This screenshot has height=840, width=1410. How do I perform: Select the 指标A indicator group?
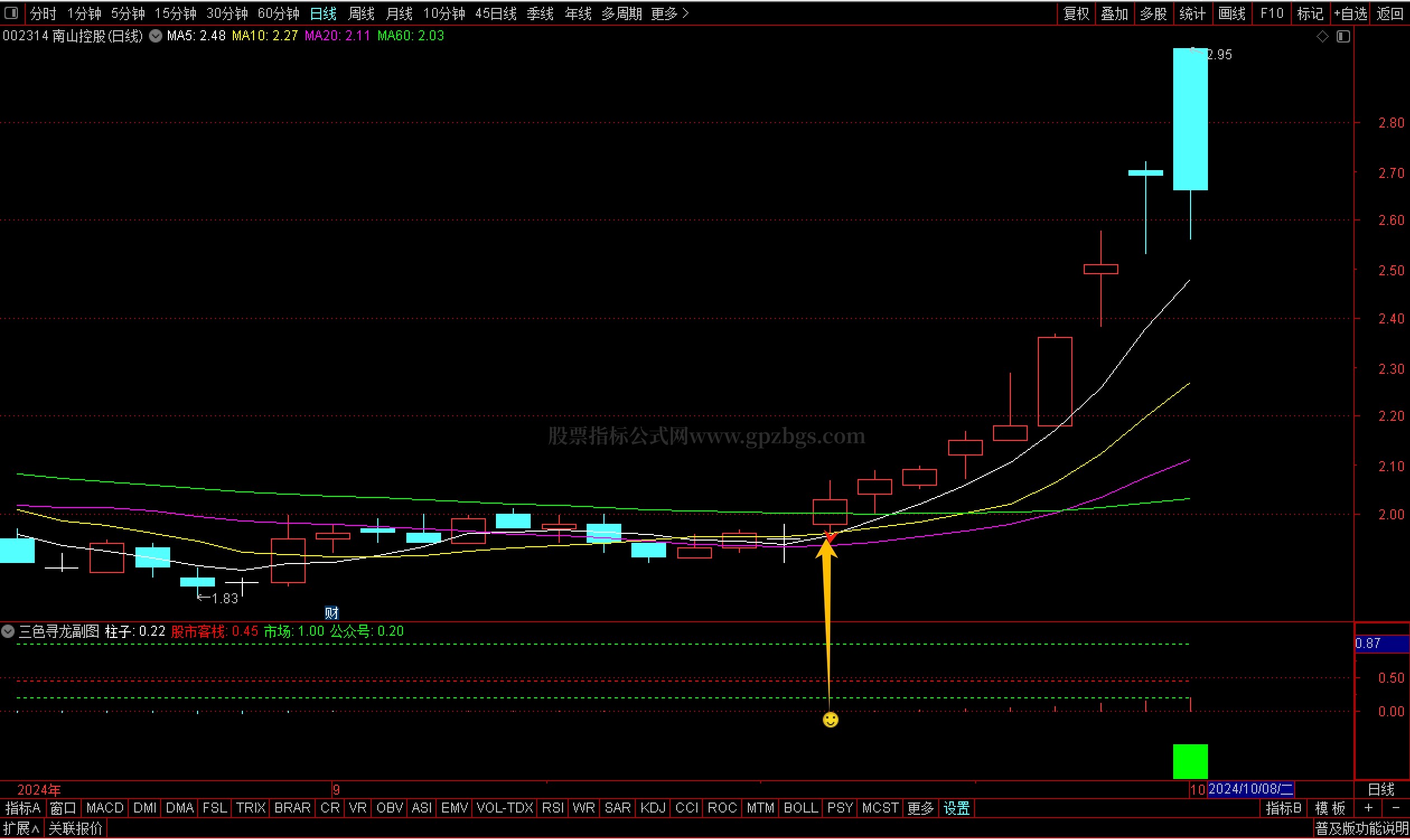22,808
